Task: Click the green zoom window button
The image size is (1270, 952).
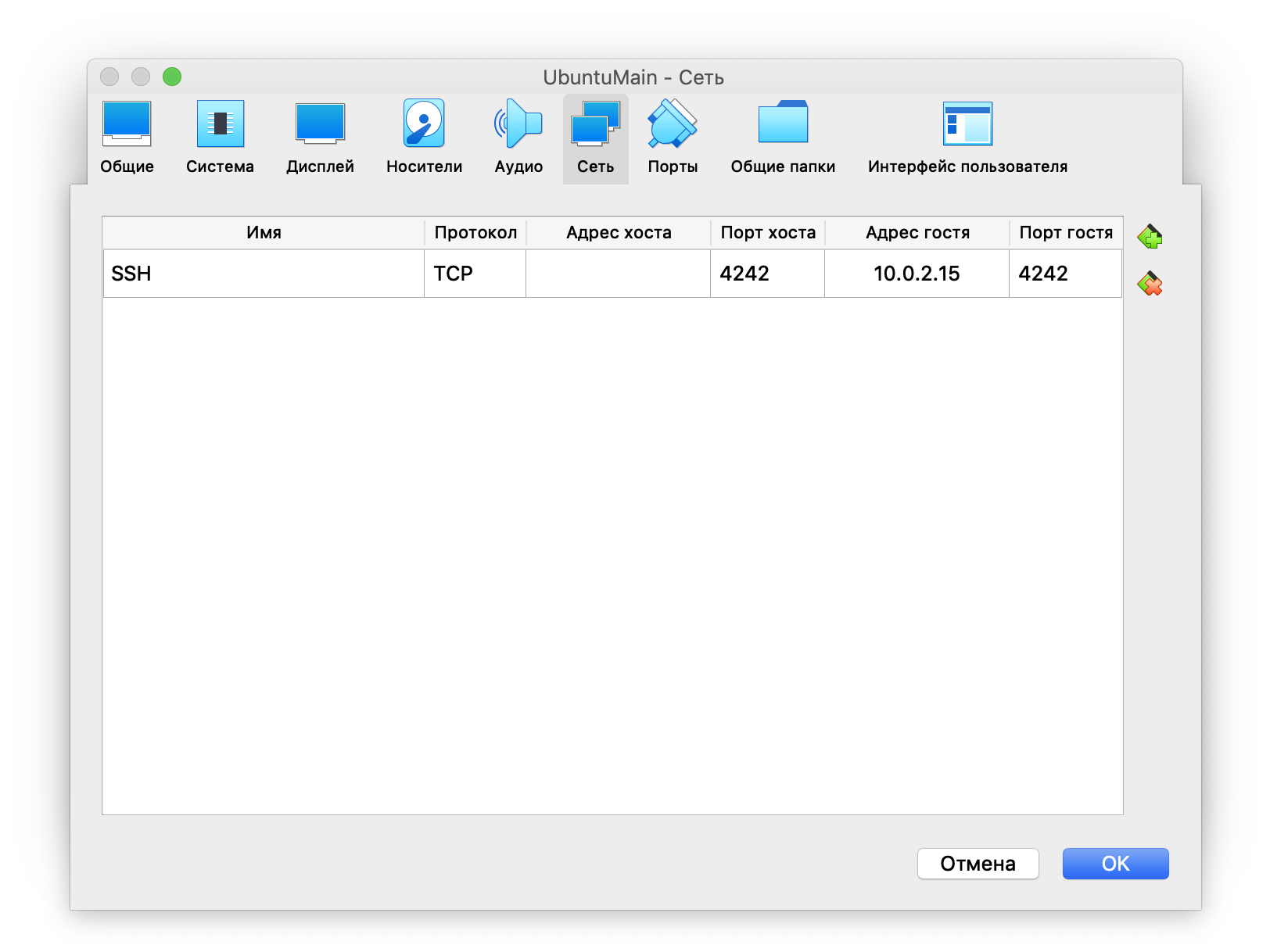Action: (172, 77)
